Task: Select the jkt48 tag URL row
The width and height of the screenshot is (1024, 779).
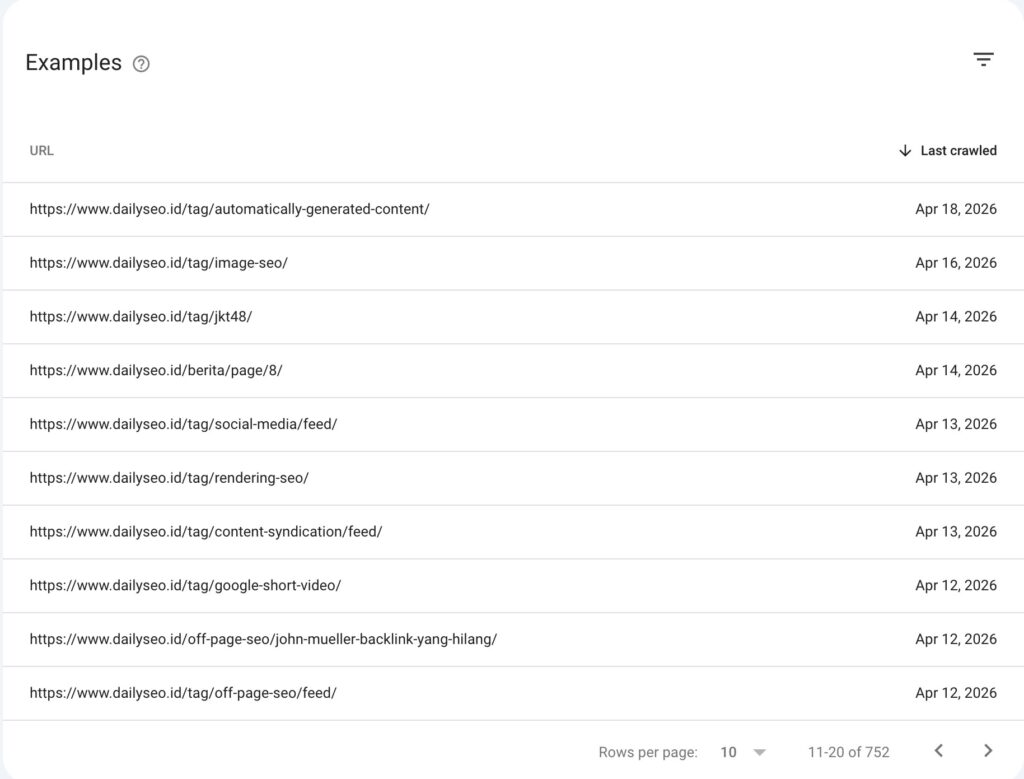Action: pyautogui.click(x=513, y=317)
